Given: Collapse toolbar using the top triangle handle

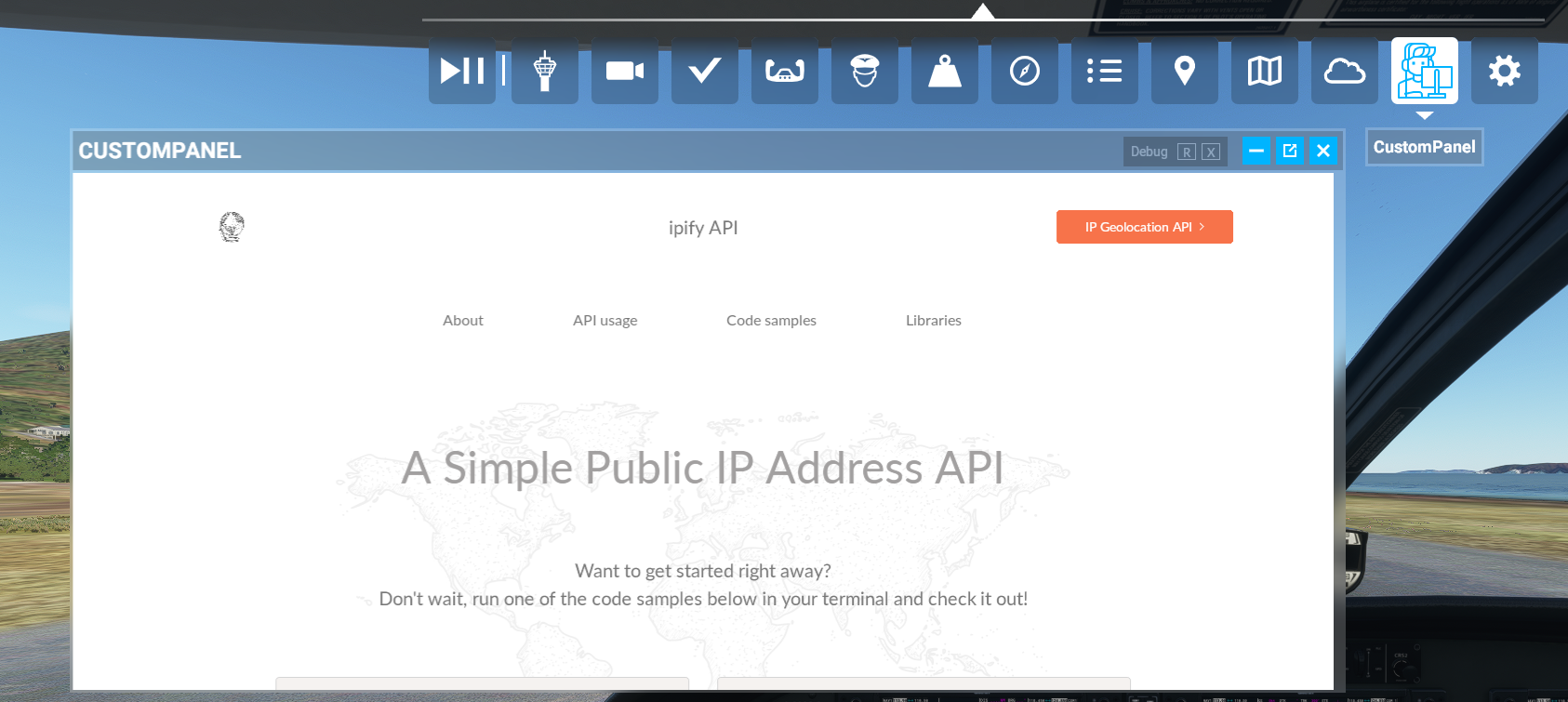Looking at the screenshot, I should point(983,11).
